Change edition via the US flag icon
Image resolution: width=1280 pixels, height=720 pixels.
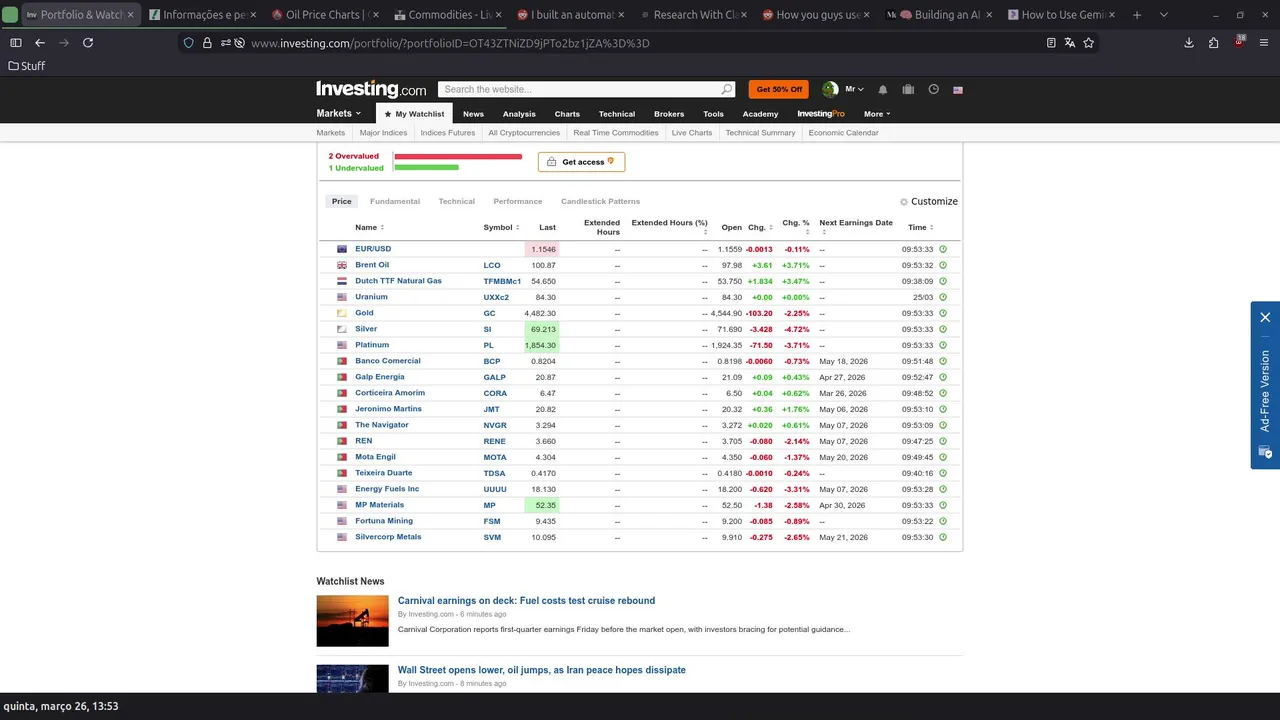958,89
